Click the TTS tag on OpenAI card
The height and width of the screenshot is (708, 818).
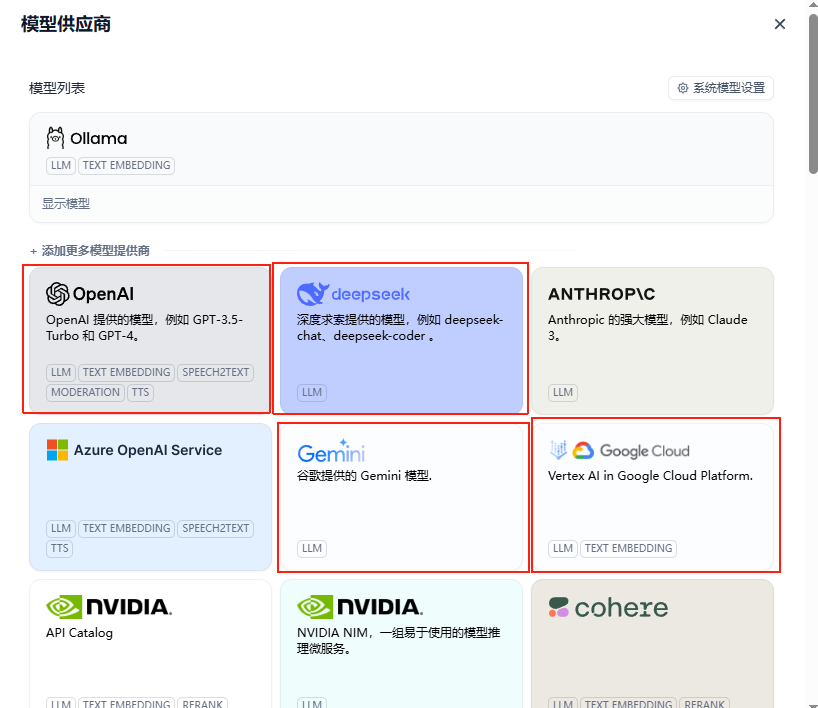coord(140,393)
